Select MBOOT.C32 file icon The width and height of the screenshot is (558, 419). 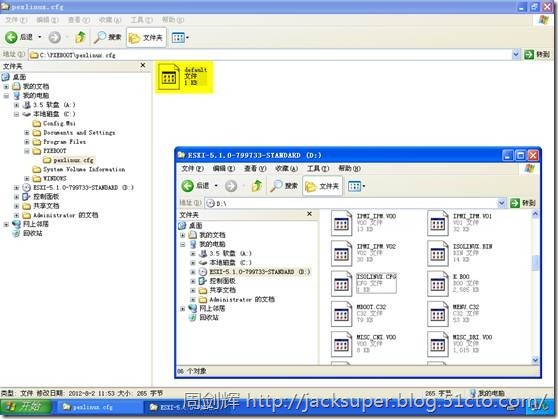(341, 314)
